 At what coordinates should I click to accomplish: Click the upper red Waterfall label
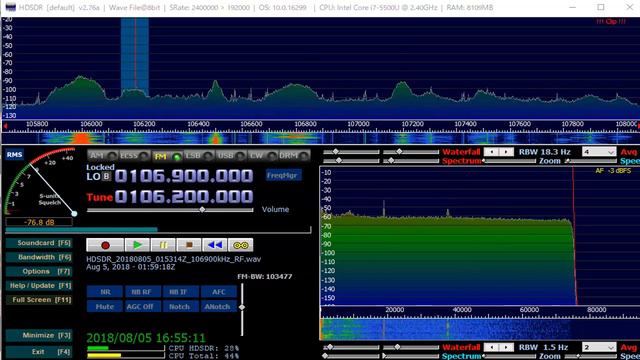[461, 152]
